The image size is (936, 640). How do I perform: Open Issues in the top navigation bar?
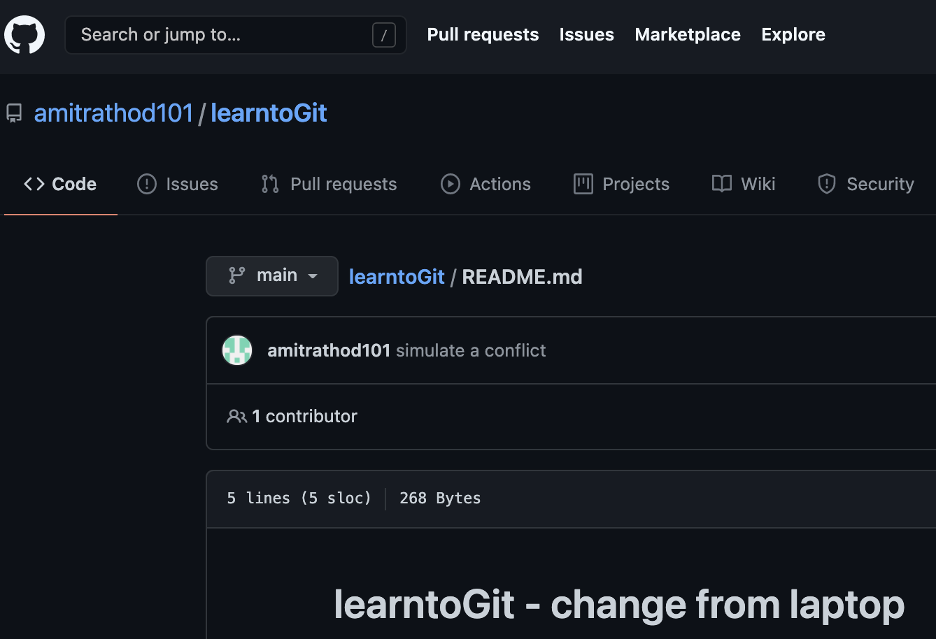pyautogui.click(x=586, y=35)
